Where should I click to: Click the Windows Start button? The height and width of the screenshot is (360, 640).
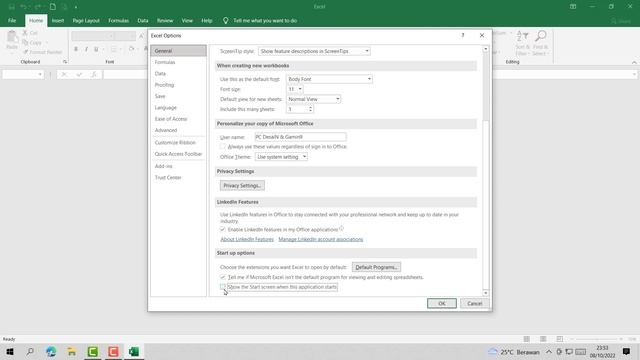(x=10, y=351)
